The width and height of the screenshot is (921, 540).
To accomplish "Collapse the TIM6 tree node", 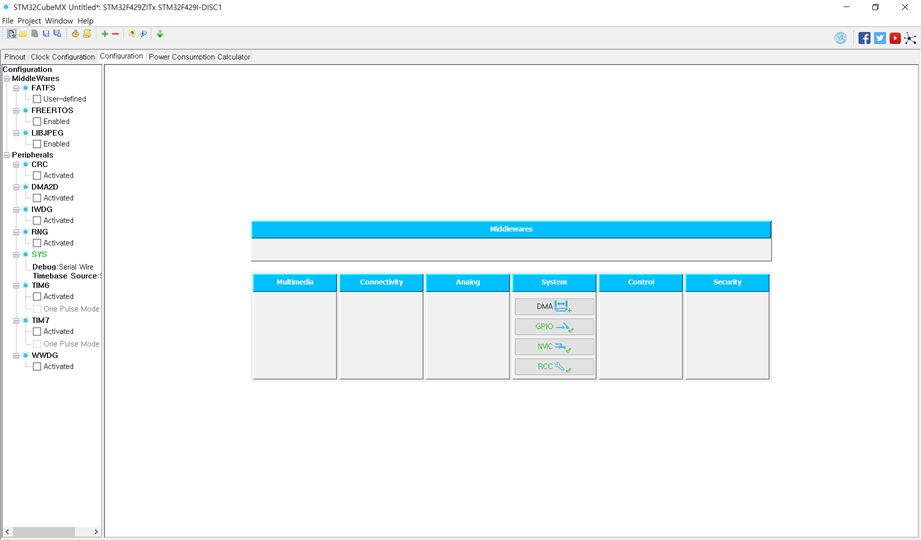I will (x=16, y=286).
